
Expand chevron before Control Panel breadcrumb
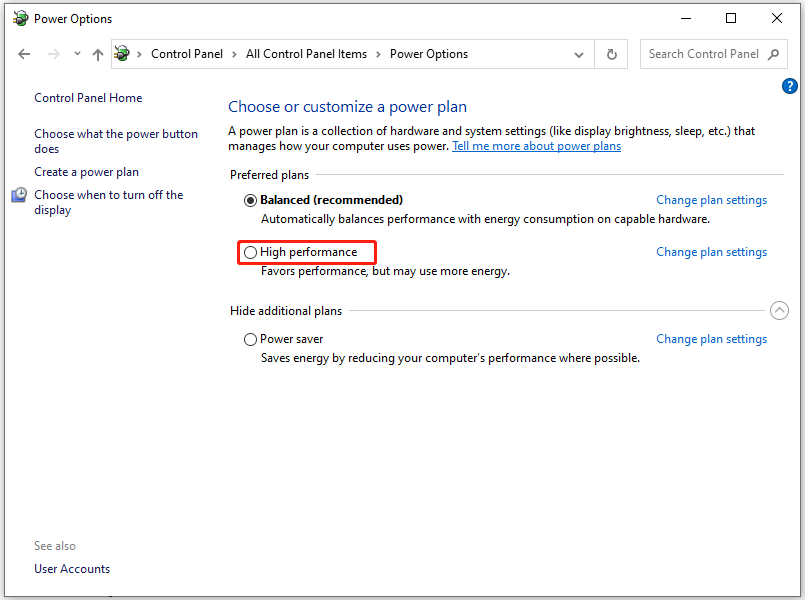click(x=139, y=54)
